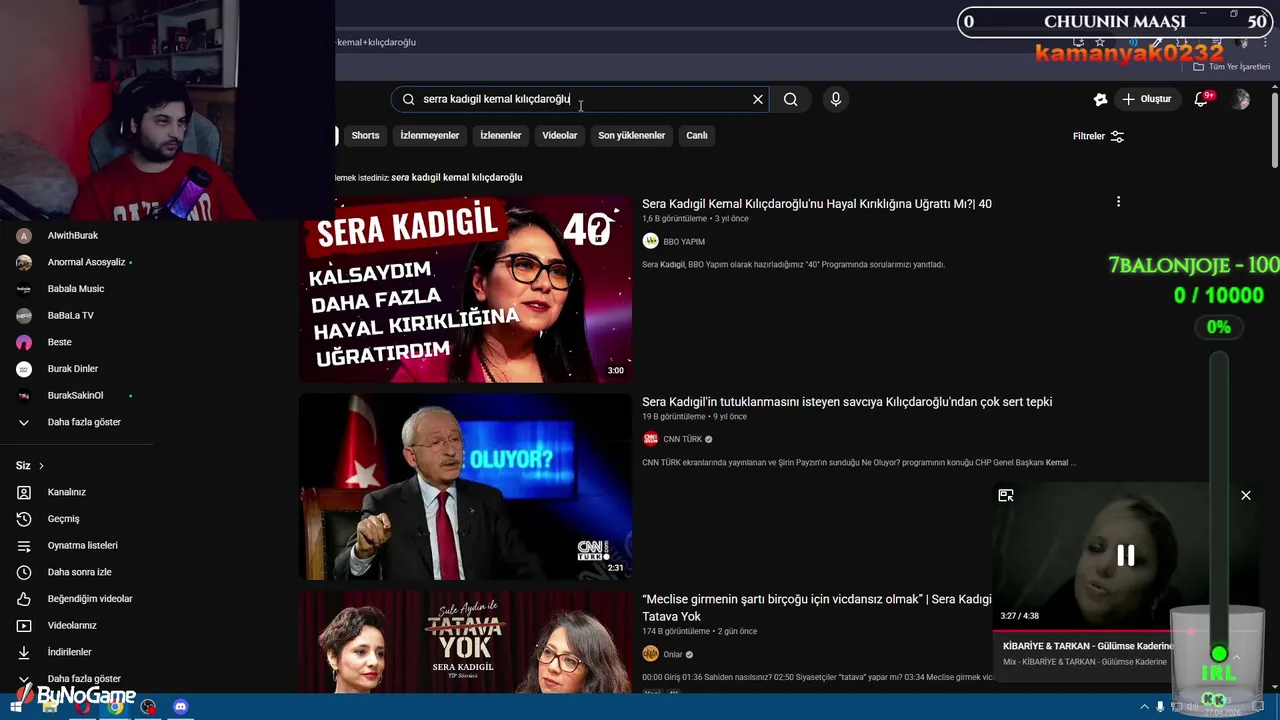Open video title 'Sera Kadıgil Kemal Kılıçdaroğlu'nu Hayal Kırıklığına'
Screen dimensions: 1280x720
tap(817, 204)
